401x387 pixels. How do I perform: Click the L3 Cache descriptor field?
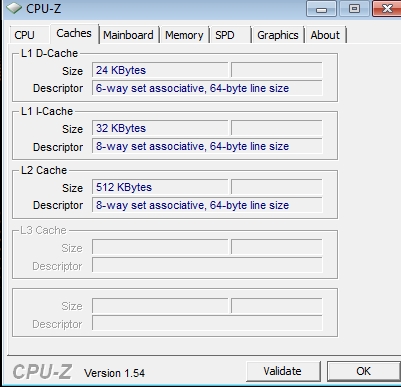point(207,265)
